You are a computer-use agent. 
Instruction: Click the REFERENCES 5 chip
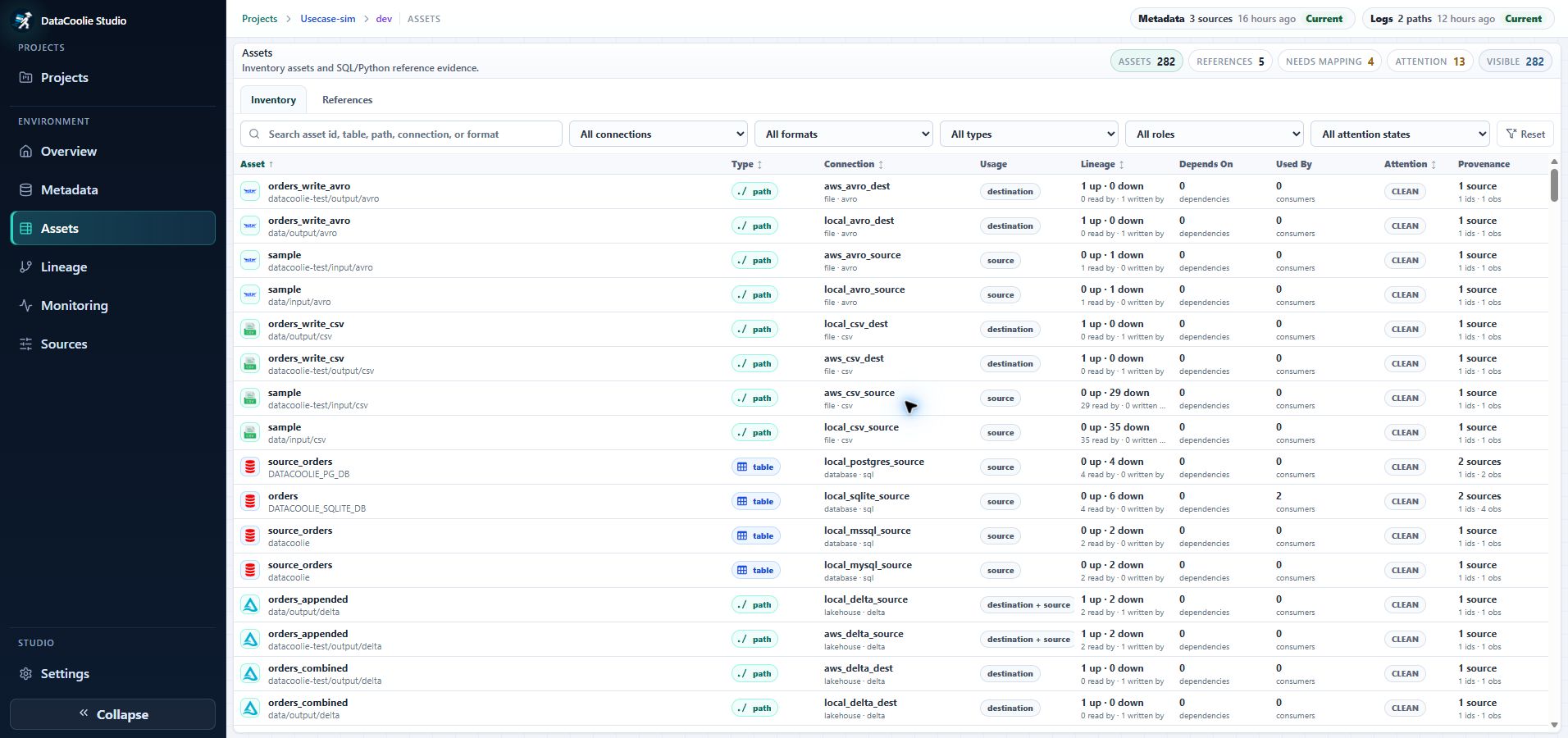[1230, 61]
